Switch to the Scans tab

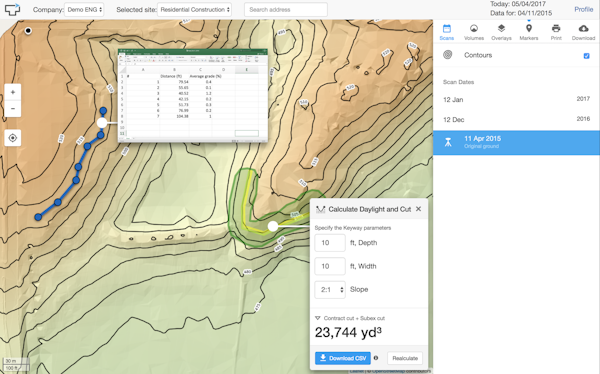point(447,32)
